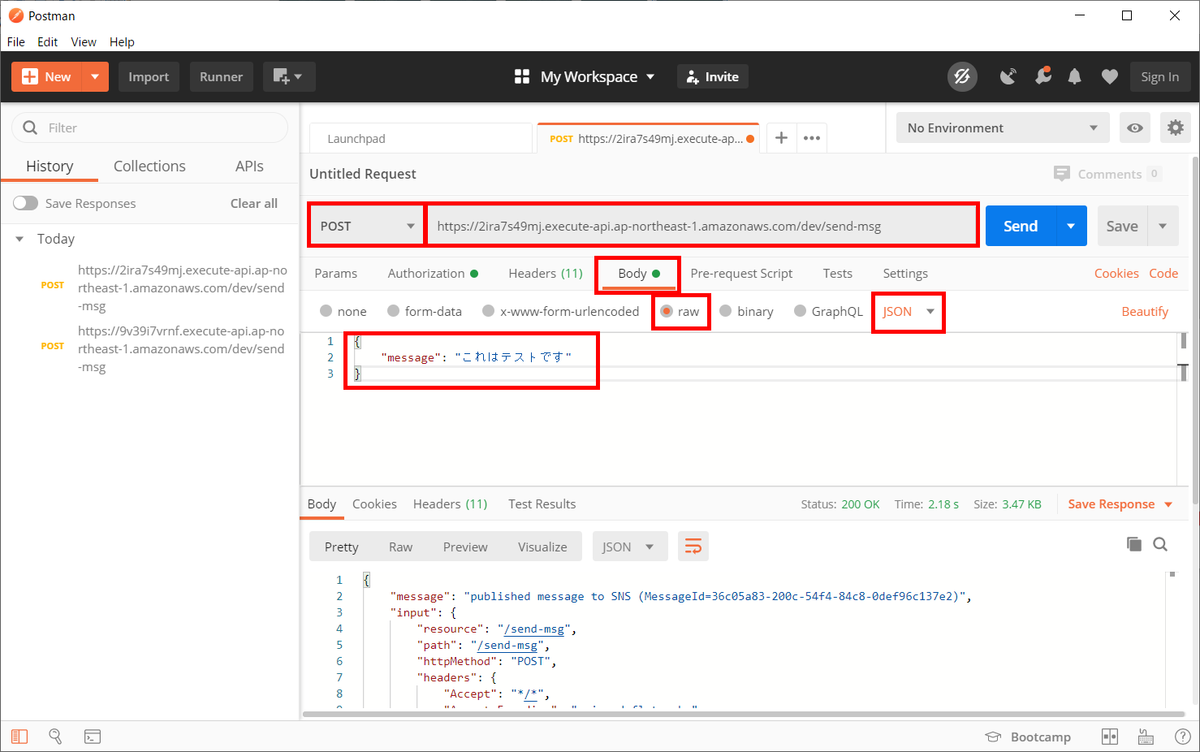The image size is (1200, 752).
Task: Open a new request tab with plus
Action: [x=781, y=138]
